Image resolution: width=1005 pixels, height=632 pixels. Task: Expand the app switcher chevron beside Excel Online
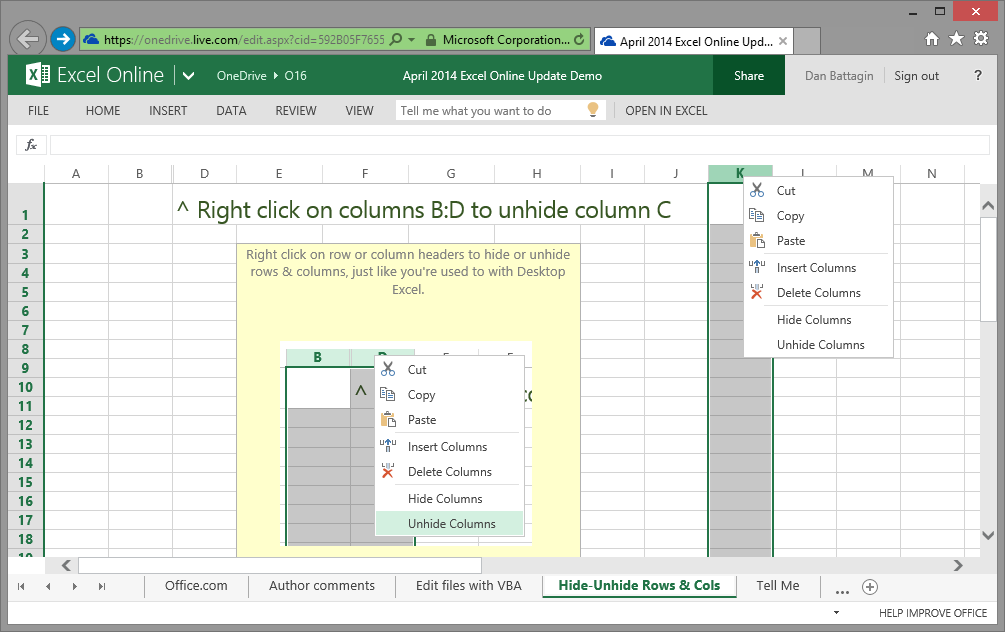[x=188, y=76]
